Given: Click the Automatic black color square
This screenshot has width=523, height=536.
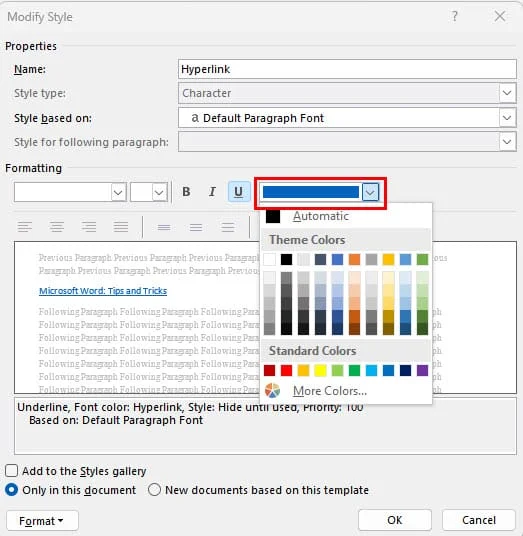Looking at the screenshot, I should click(x=273, y=216).
